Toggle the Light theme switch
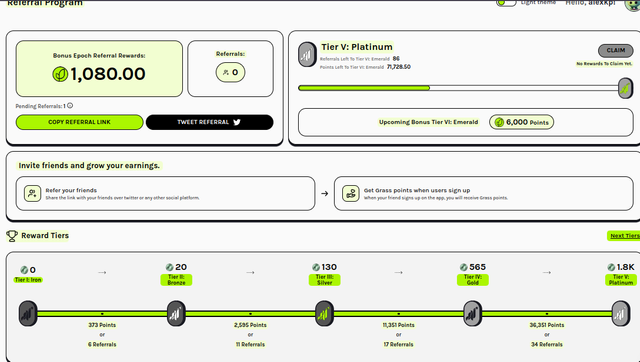The image size is (640, 362). (x=506, y=2)
